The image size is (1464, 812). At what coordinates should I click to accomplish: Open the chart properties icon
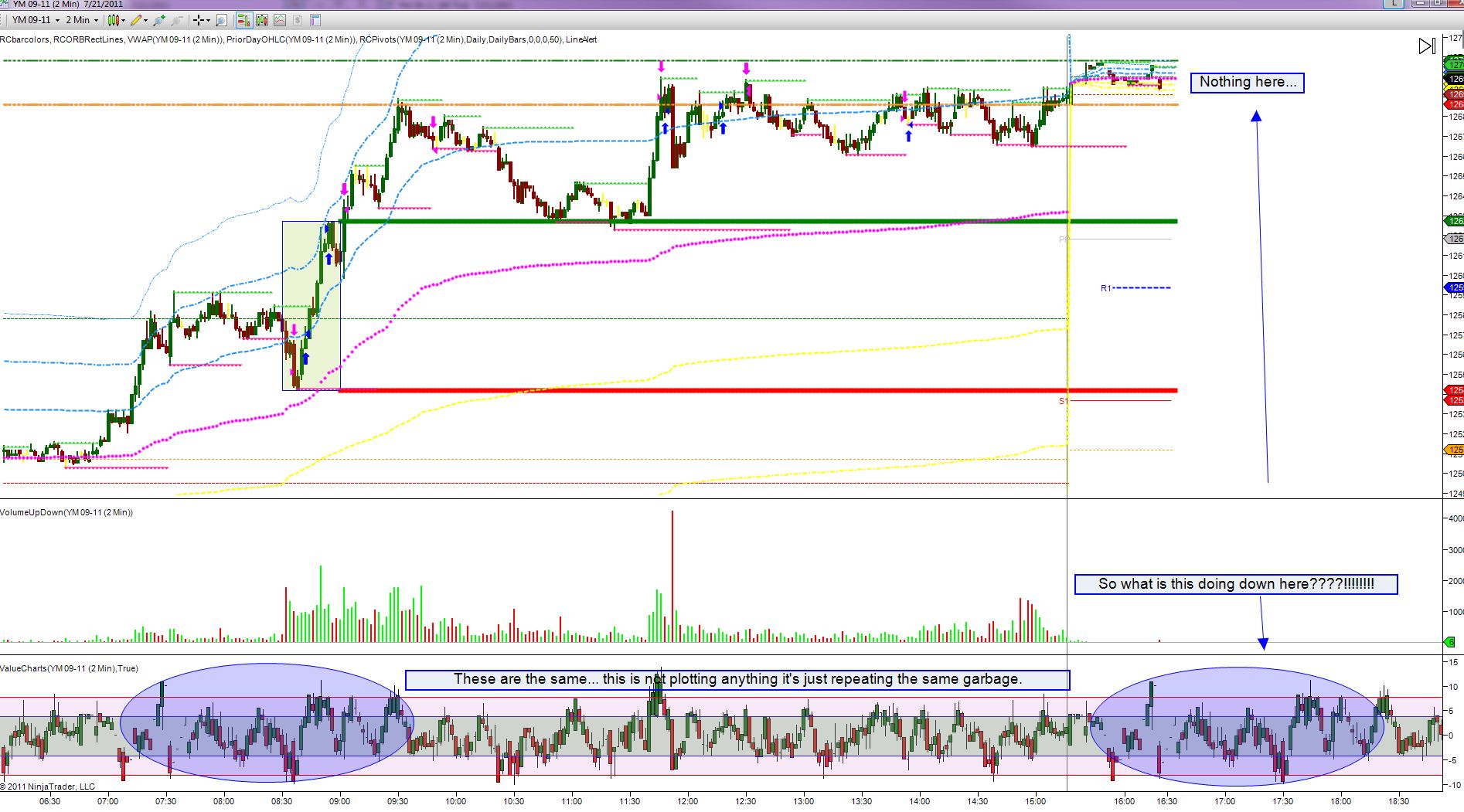tap(315, 20)
